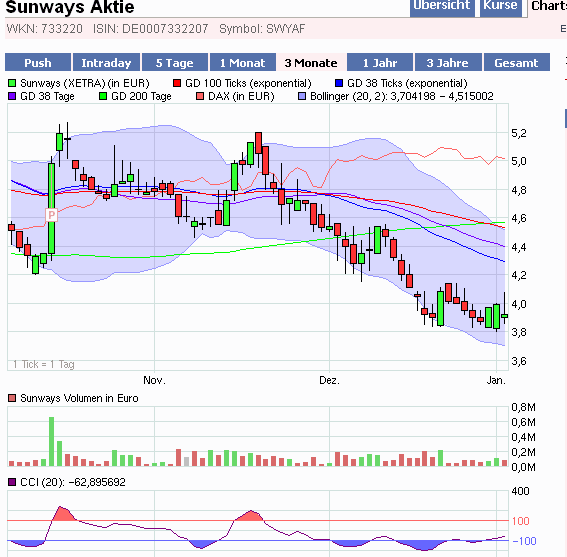The image size is (567, 557).
Task: Click the tallest green volume bar
Action: [x=51, y=441]
